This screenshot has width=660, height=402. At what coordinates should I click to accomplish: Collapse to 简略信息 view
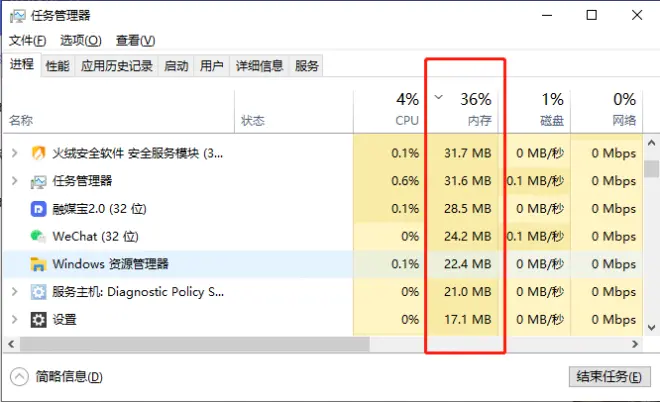click(57, 377)
